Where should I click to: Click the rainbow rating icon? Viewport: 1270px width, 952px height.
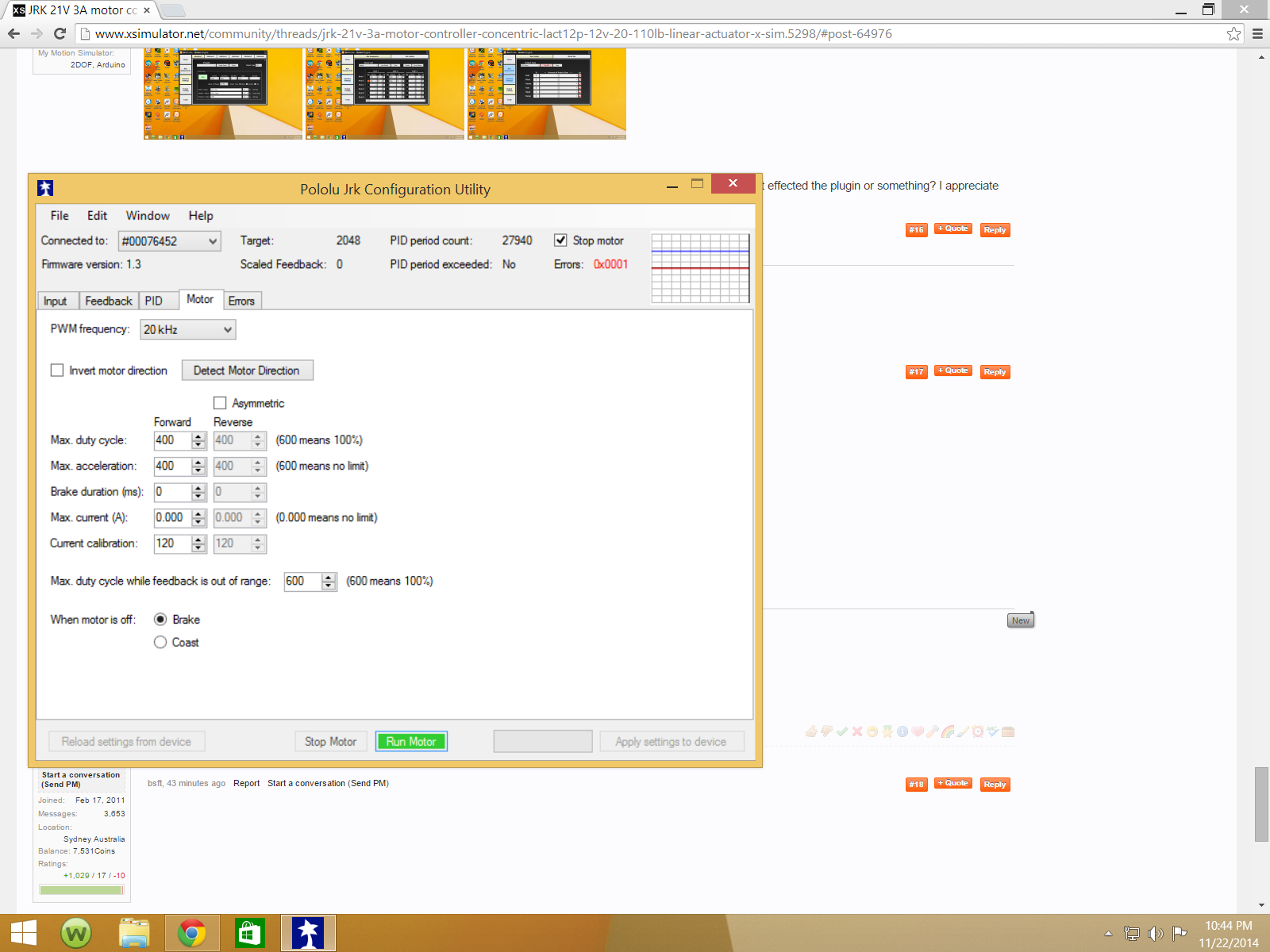pyautogui.click(x=948, y=731)
